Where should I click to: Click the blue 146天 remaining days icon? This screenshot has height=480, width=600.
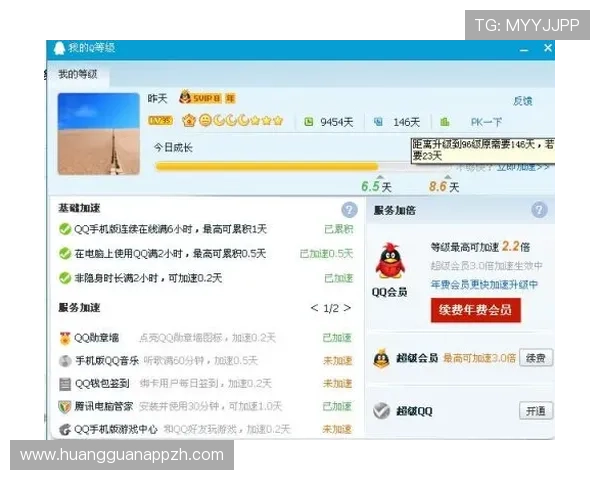[x=378, y=122]
